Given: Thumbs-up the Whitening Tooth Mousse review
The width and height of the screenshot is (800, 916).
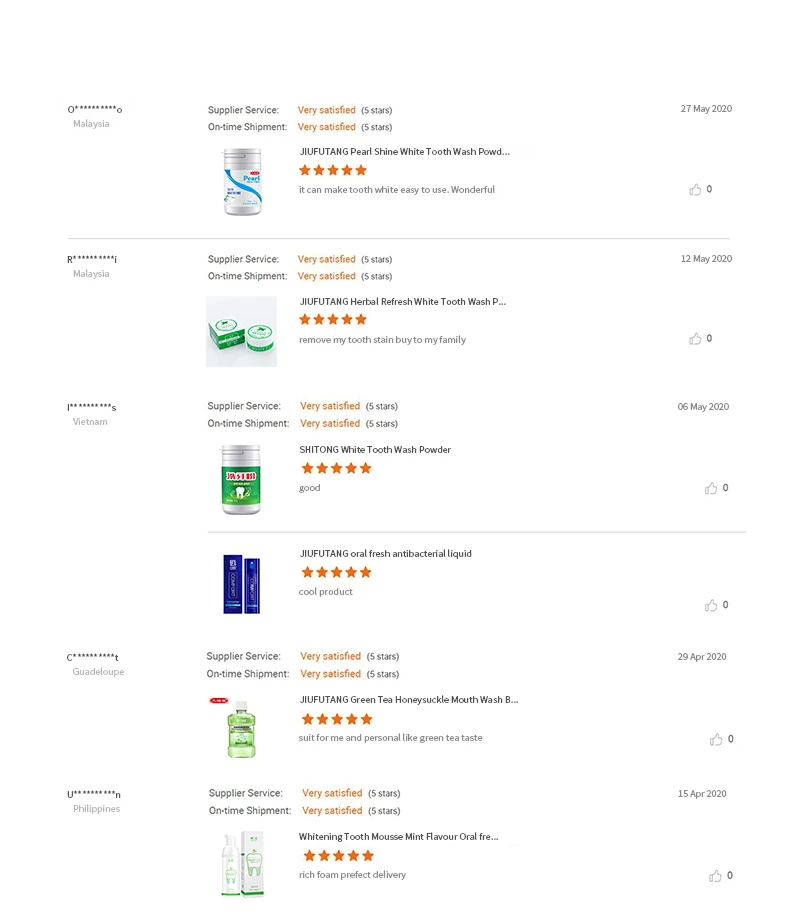Looking at the screenshot, I should (715, 876).
